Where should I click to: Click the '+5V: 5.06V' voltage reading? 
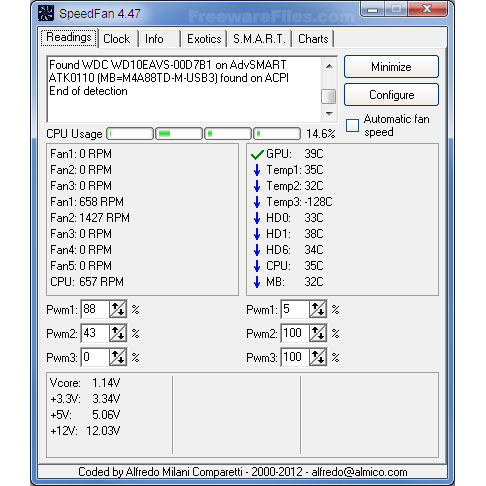tap(85, 415)
